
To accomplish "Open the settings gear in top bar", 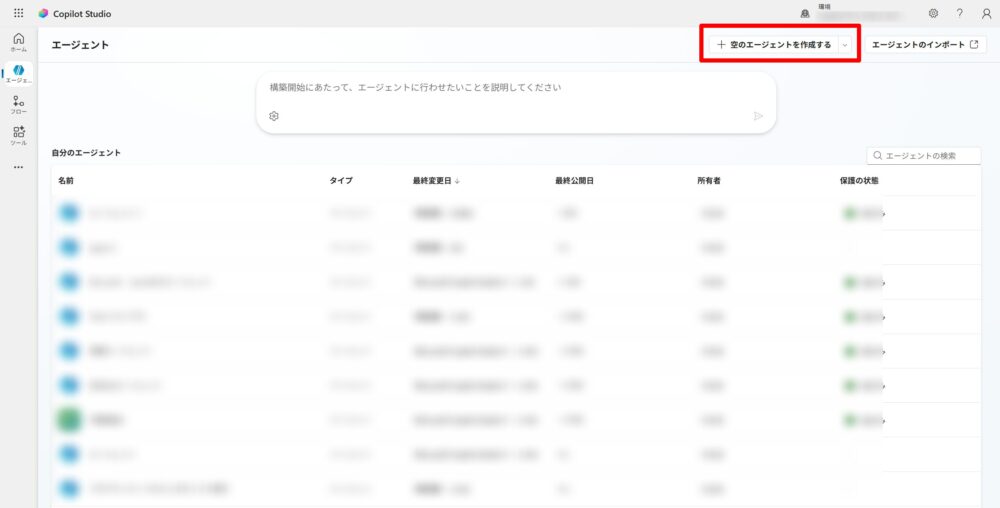I will click(x=933, y=13).
